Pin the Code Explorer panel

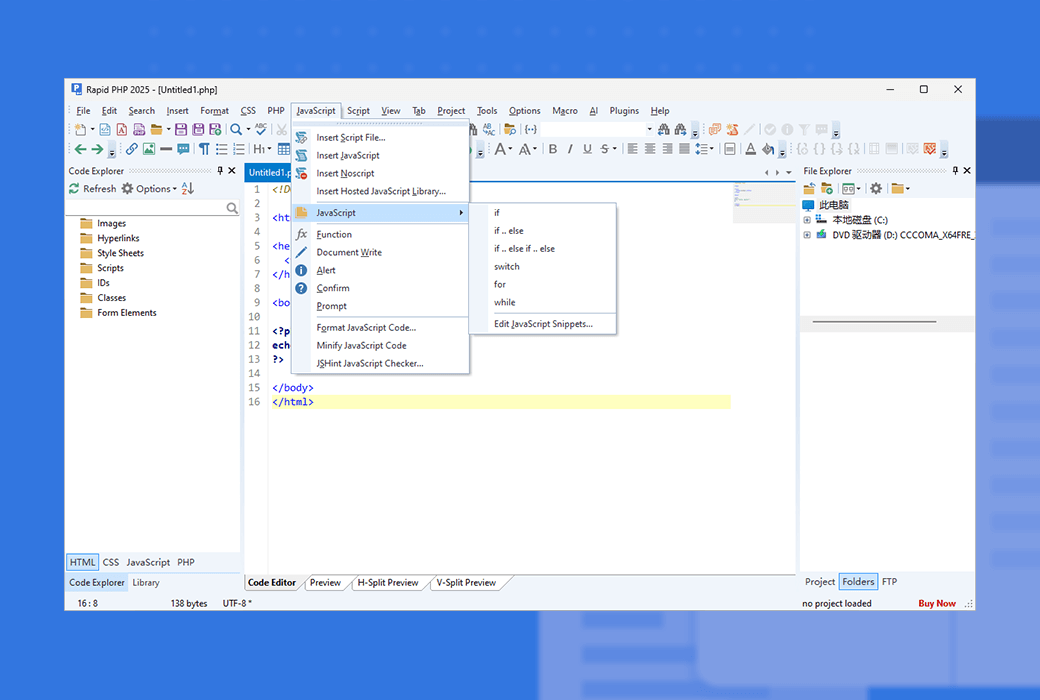[x=220, y=171]
